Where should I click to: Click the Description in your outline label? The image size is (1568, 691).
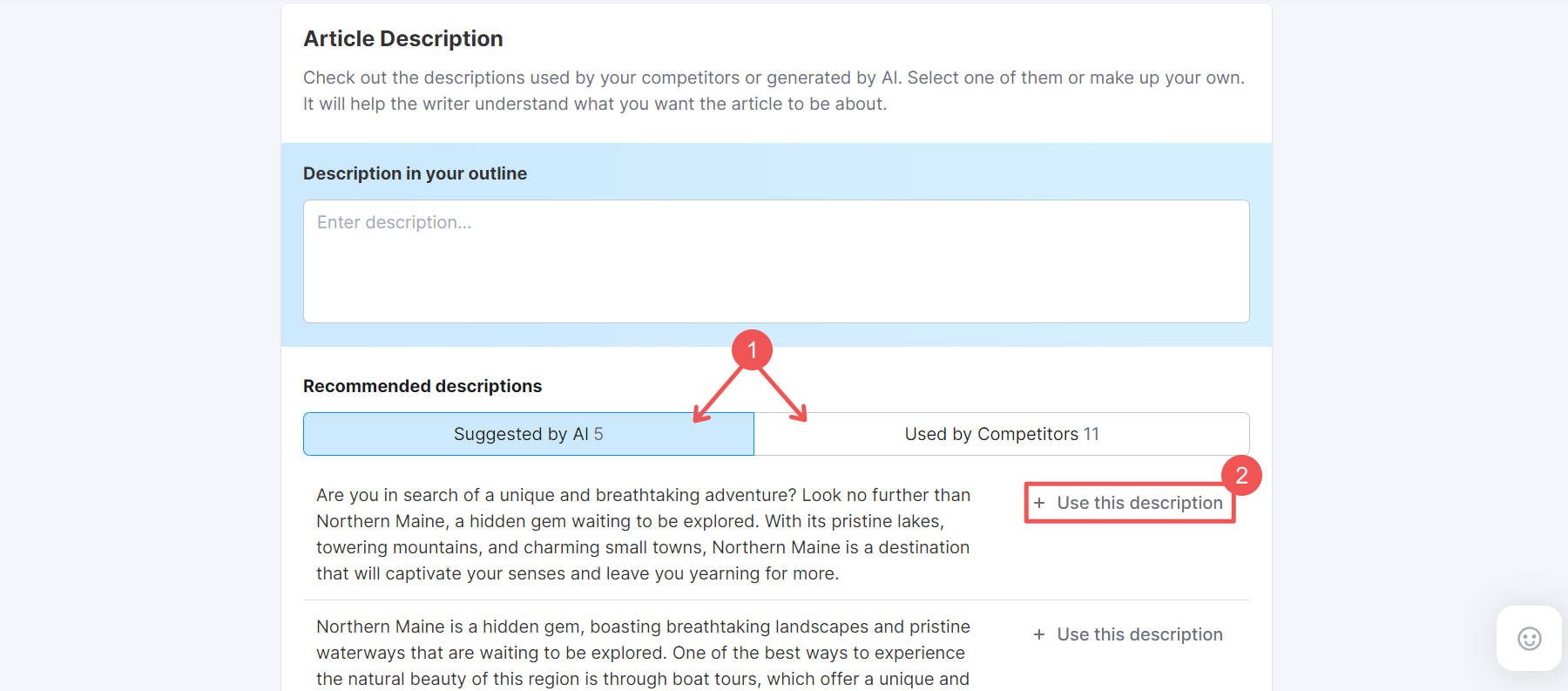[414, 173]
